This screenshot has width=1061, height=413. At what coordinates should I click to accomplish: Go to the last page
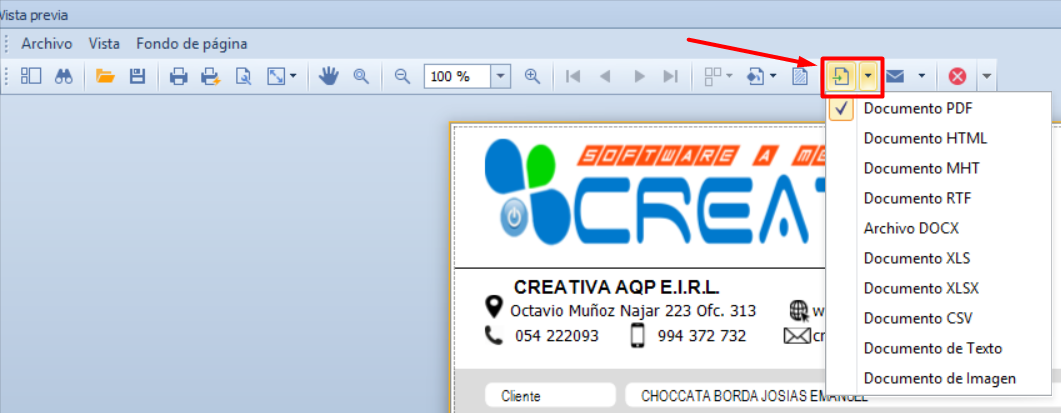(671, 77)
